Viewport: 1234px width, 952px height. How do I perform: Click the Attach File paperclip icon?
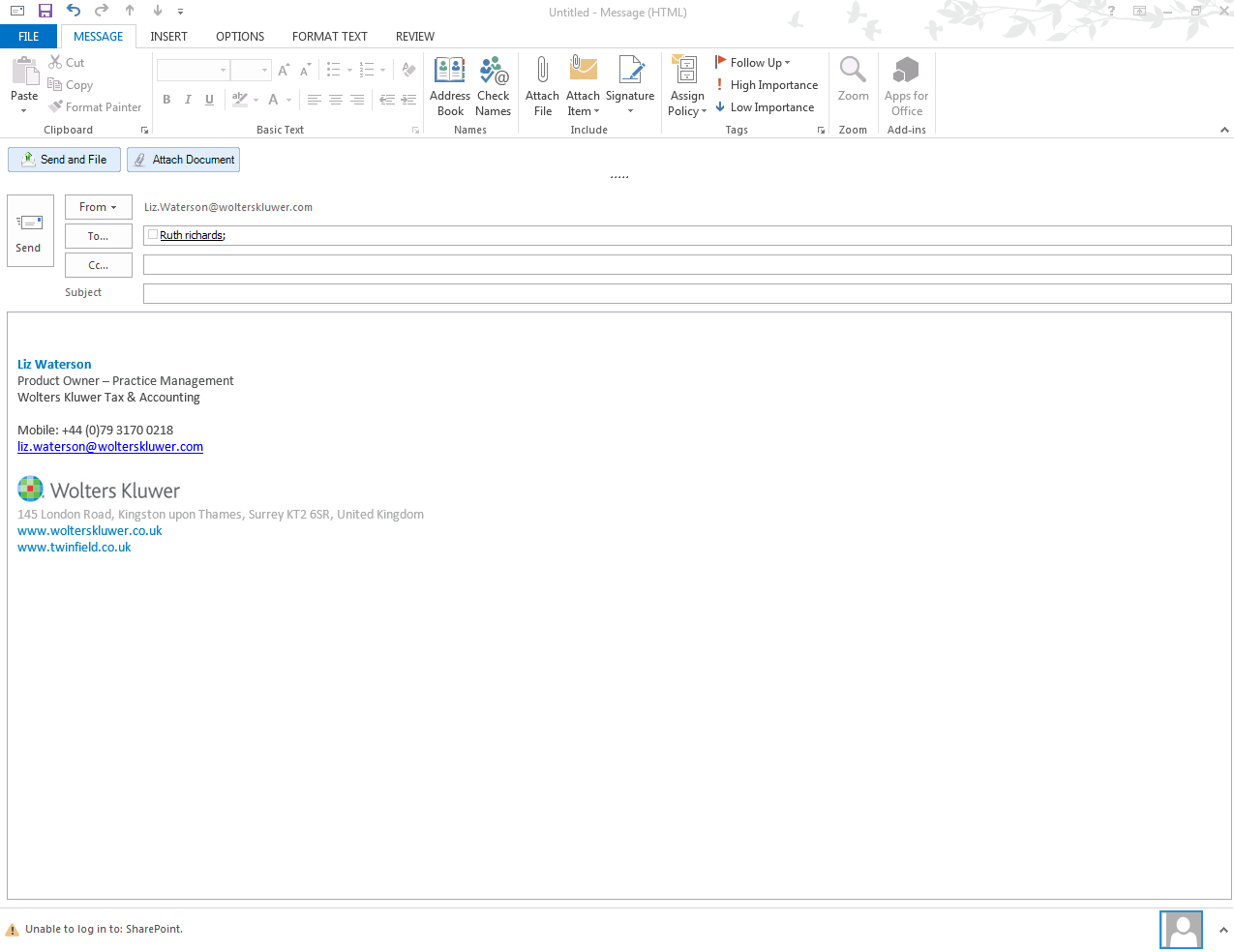pyautogui.click(x=542, y=85)
